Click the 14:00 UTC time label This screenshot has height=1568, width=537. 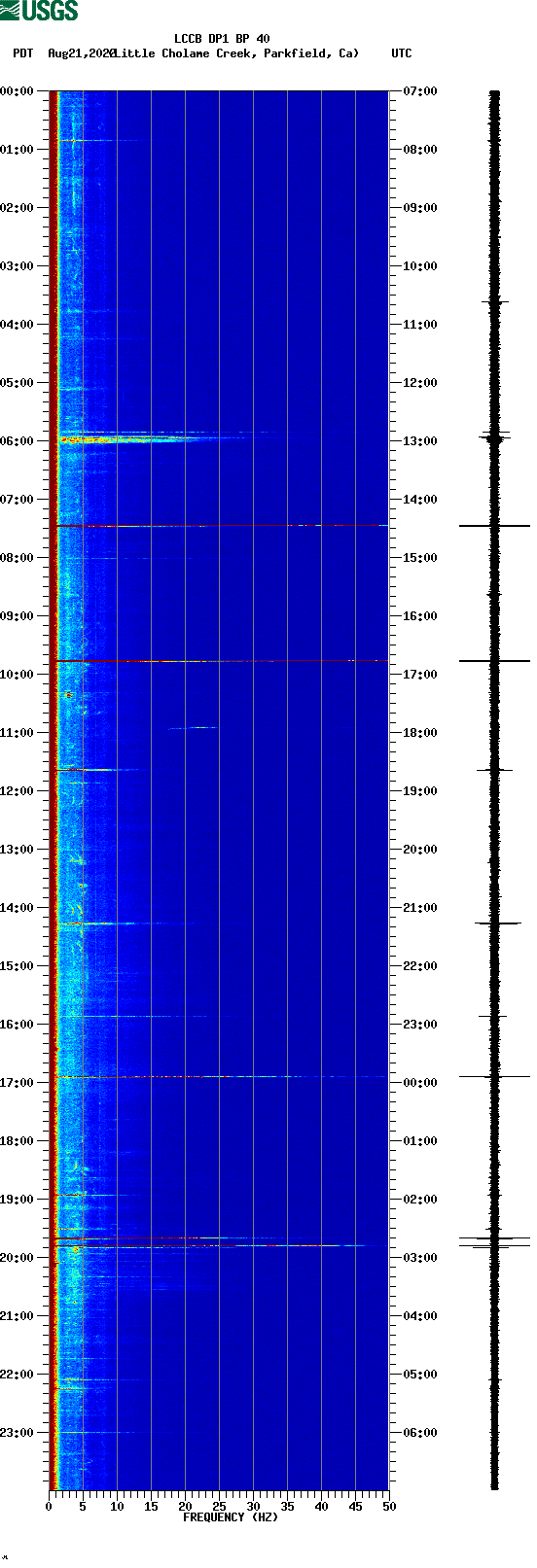point(420,500)
